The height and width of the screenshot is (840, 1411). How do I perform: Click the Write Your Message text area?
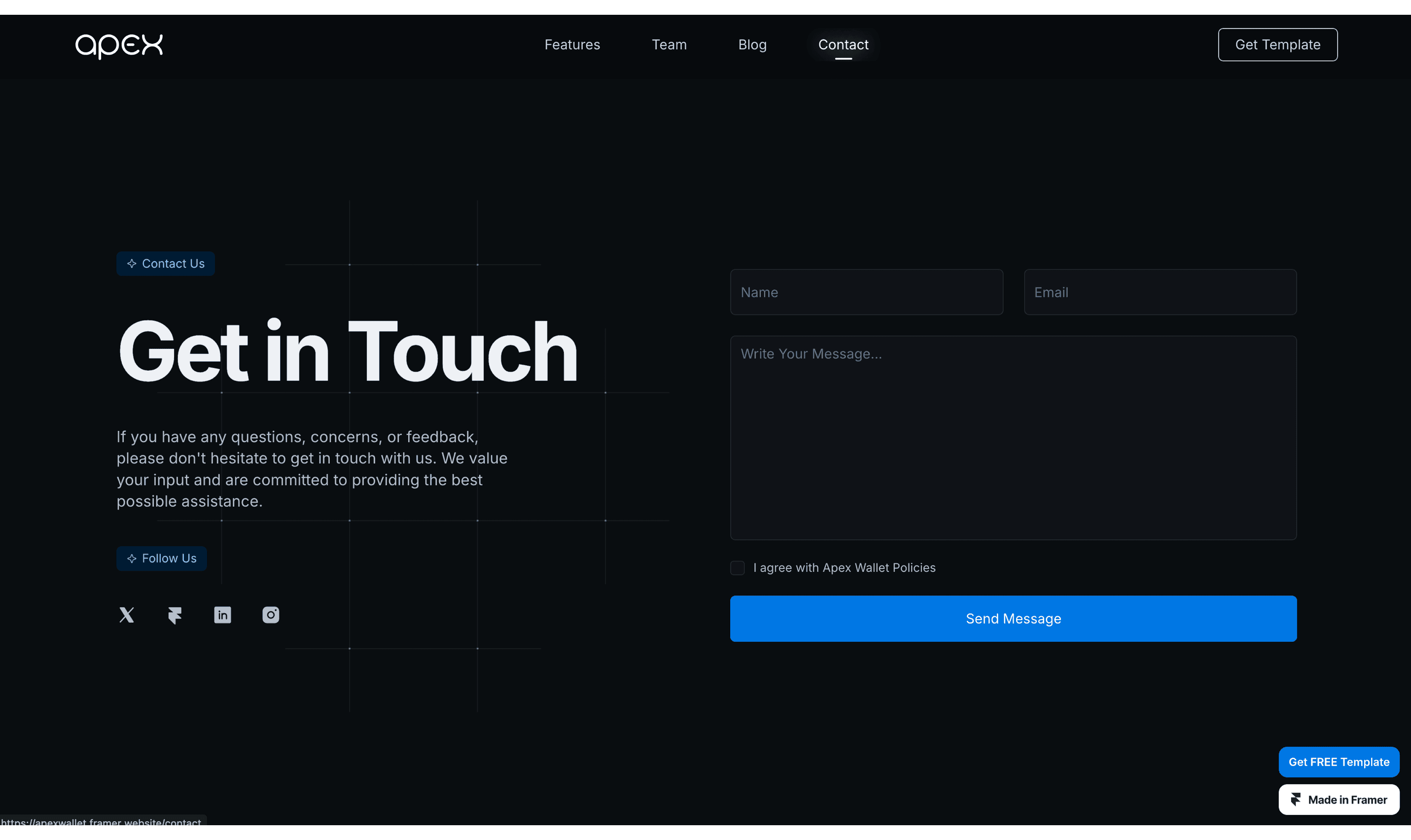1013,438
